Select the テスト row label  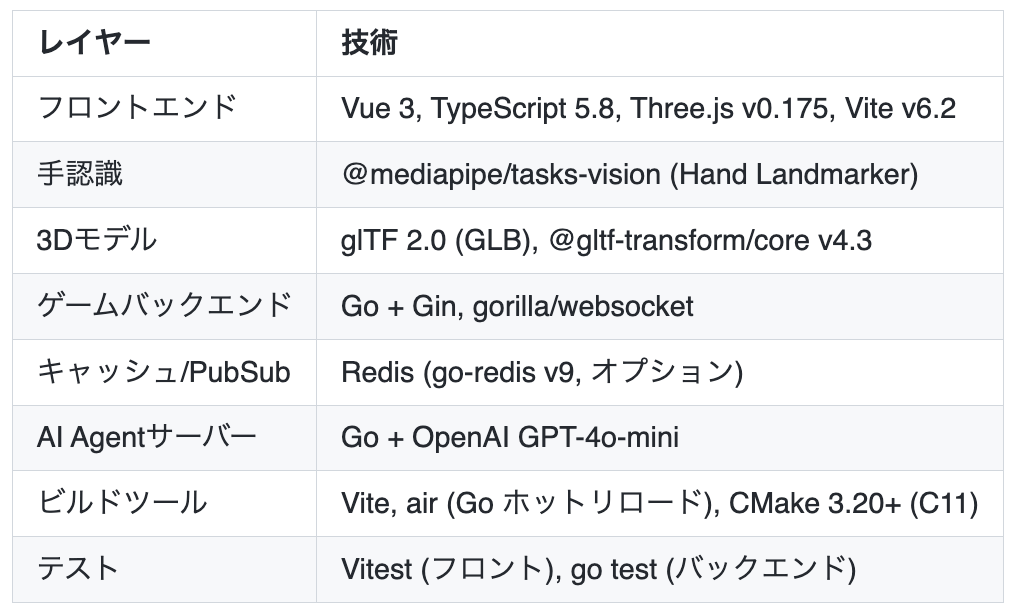pyautogui.click(x=78, y=569)
